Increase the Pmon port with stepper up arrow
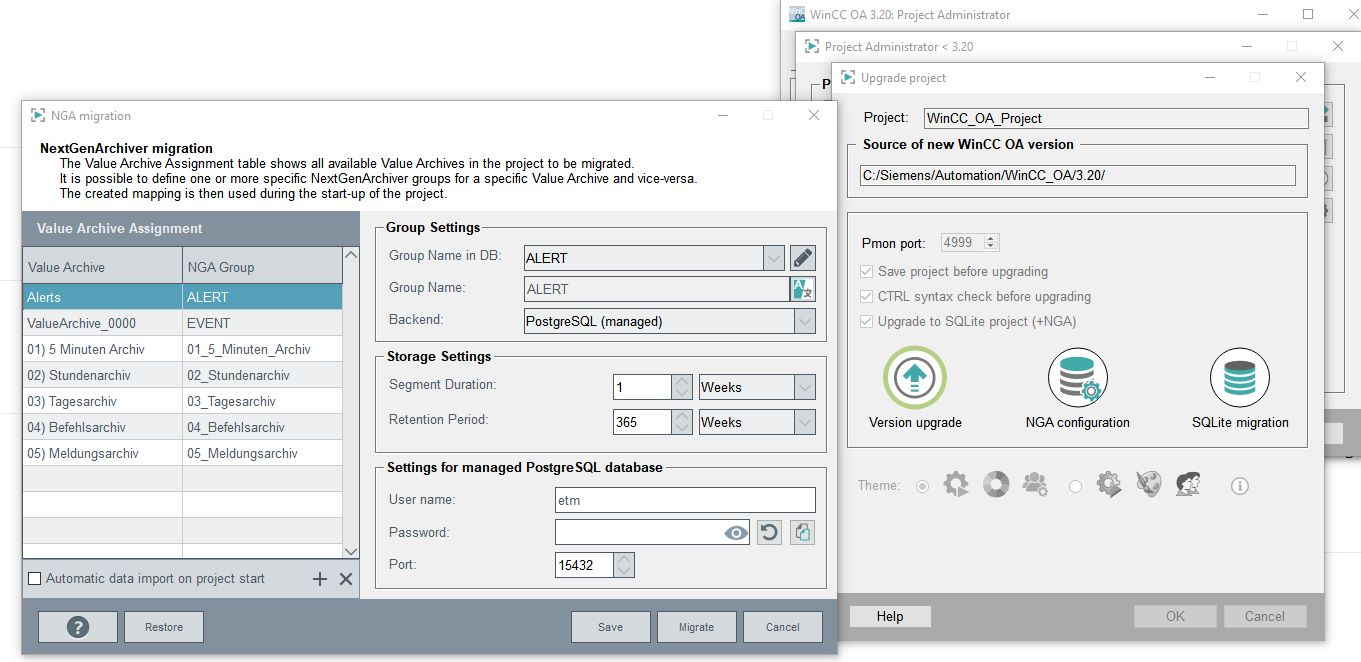The height and width of the screenshot is (662, 1361). (x=991, y=238)
